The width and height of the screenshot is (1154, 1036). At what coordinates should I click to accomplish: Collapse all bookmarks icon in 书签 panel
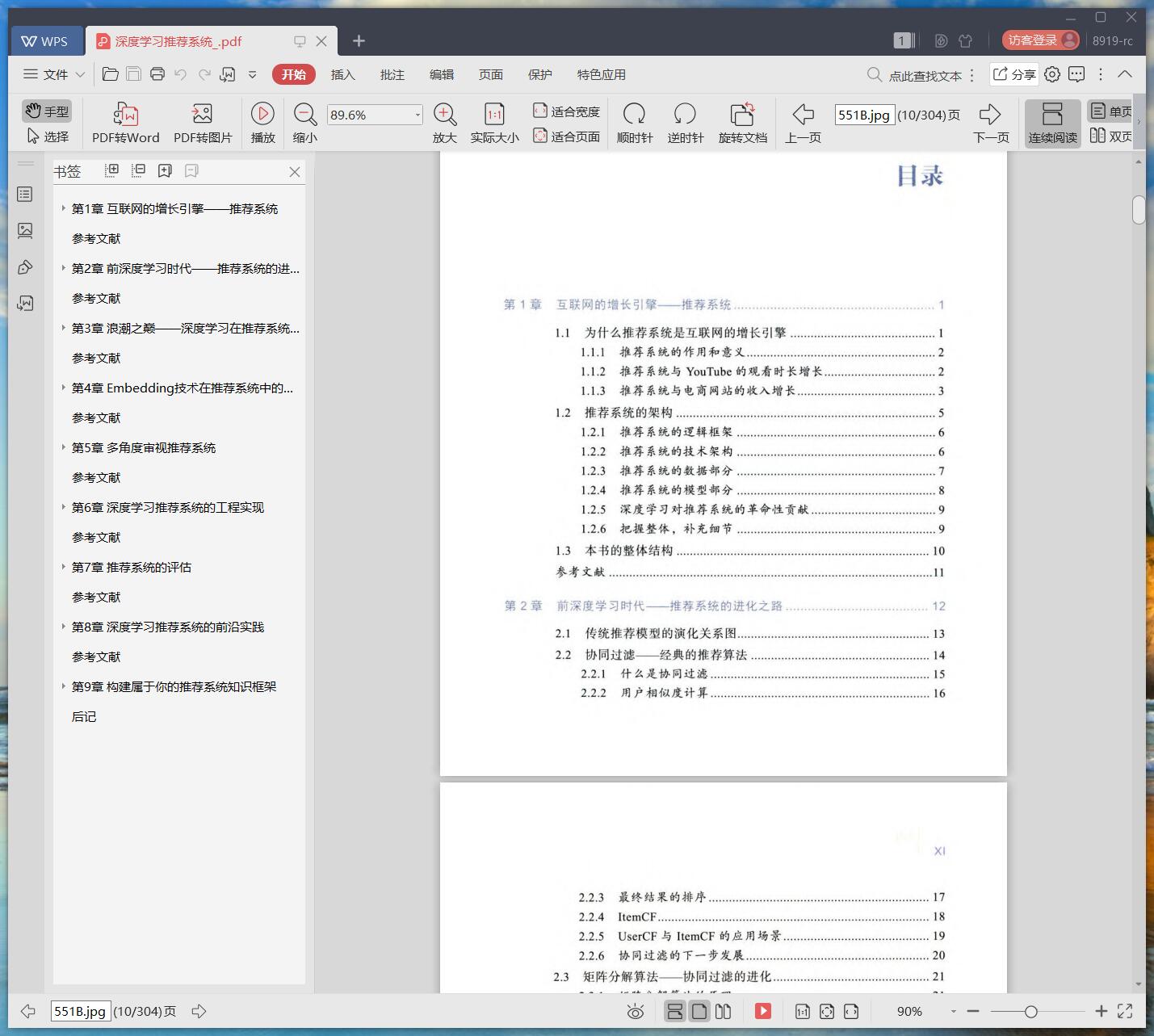[x=139, y=170]
